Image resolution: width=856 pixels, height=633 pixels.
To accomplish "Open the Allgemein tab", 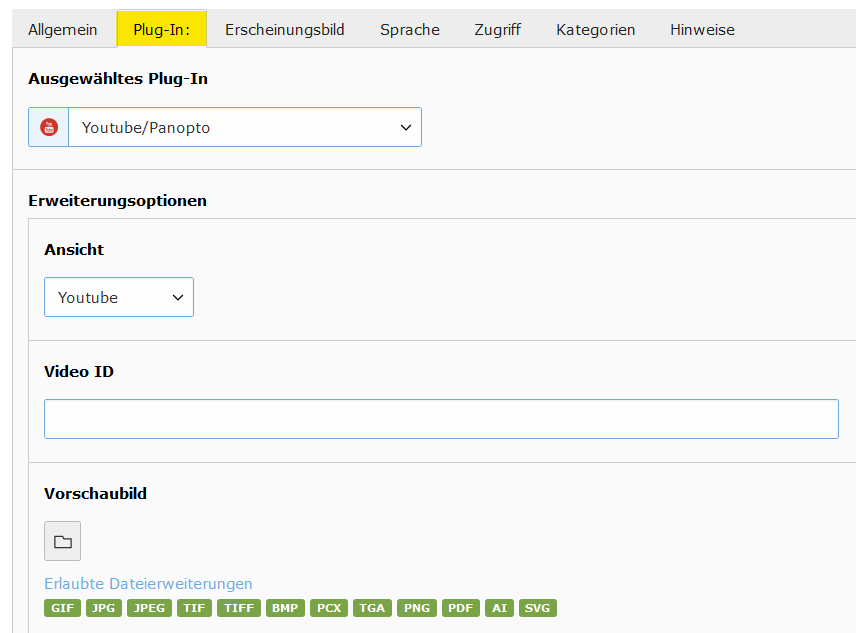I will pyautogui.click(x=63, y=29).
